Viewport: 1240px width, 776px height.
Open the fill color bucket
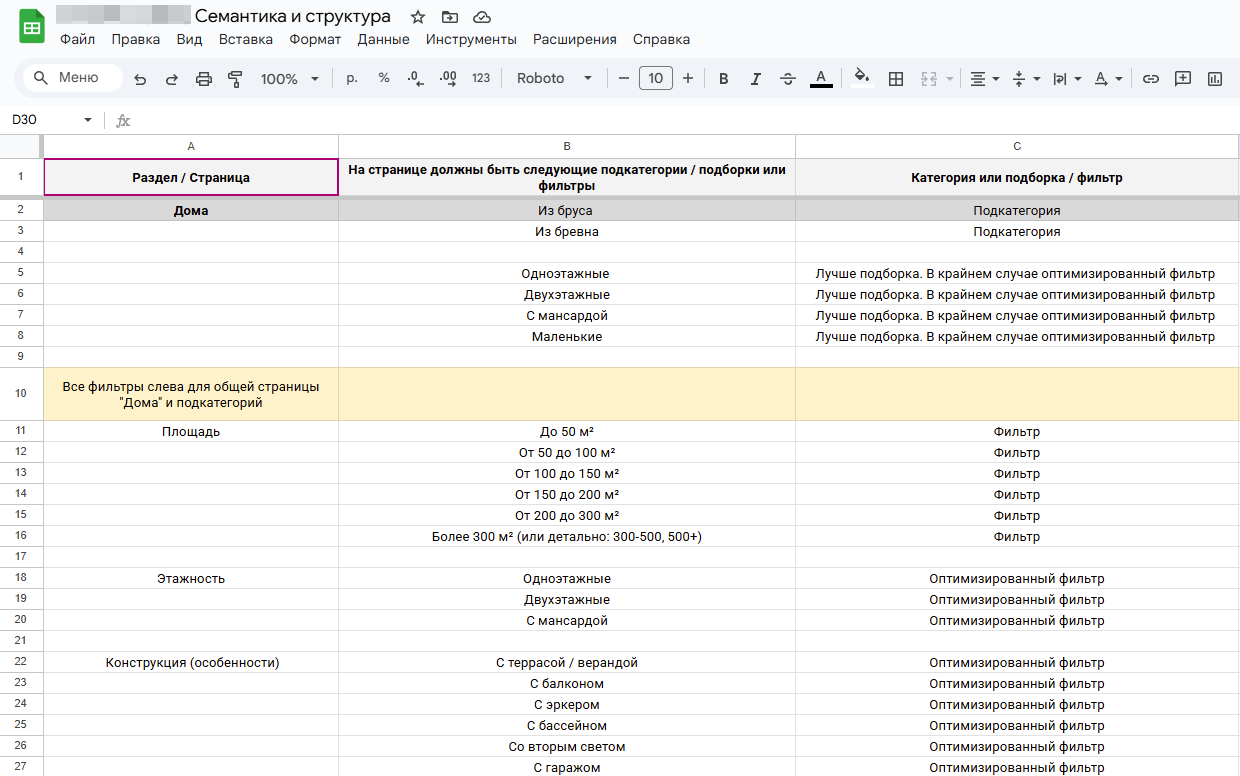tap(862, 79)
